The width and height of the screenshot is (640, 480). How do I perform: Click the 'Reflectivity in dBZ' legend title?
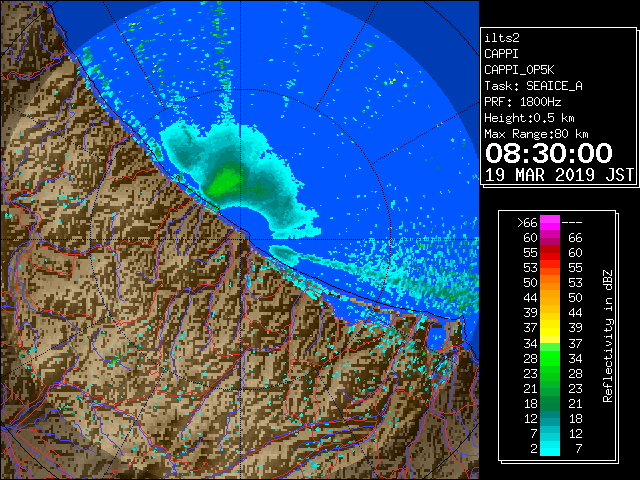(x=608, y=336)
